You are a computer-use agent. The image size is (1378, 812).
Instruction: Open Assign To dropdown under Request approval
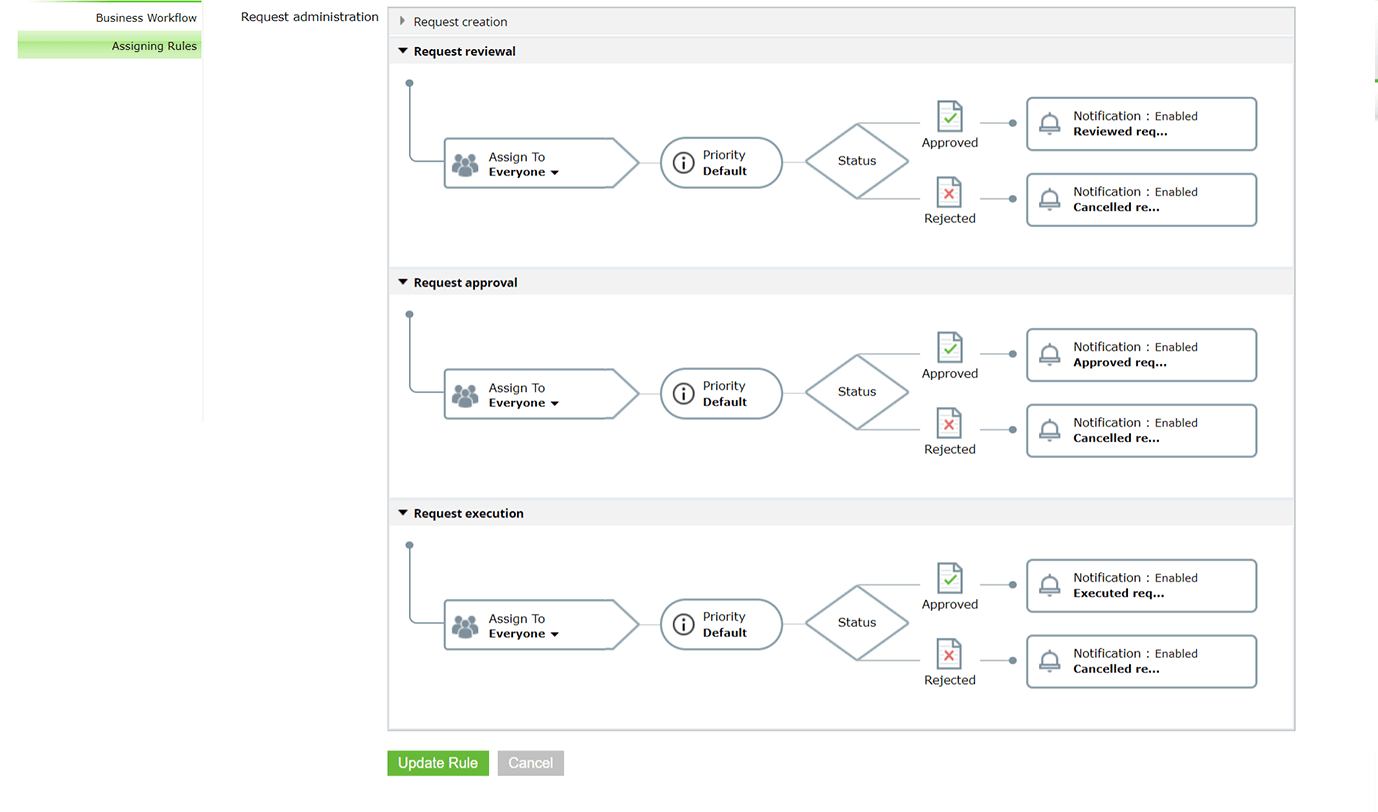pos(554,404)
